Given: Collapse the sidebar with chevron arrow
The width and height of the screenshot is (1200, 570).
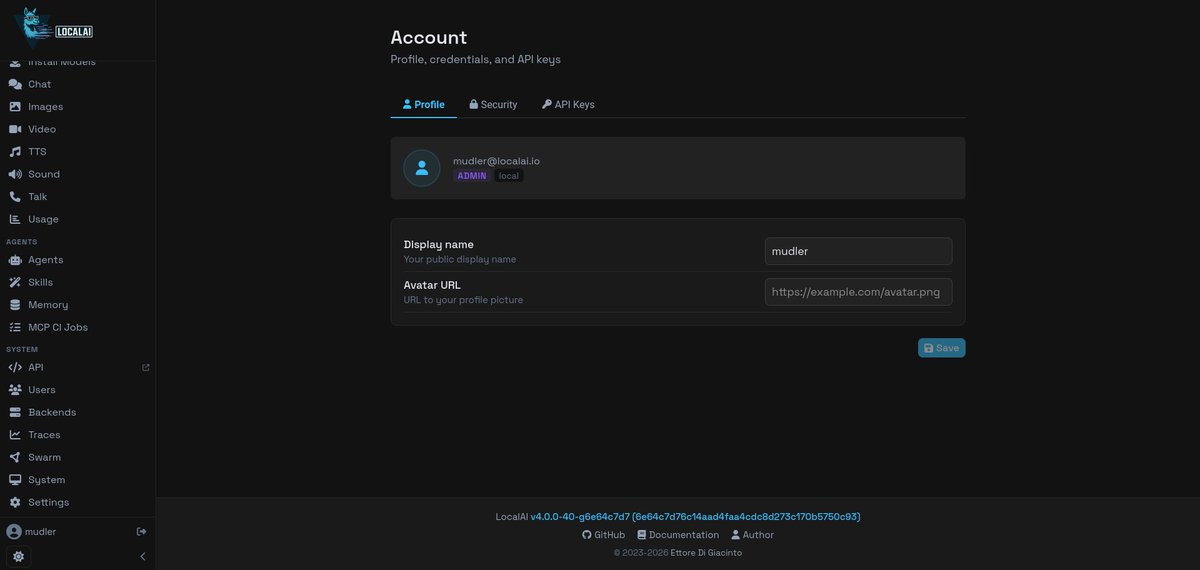Looking at the screenshot, I should click(142, 556).
